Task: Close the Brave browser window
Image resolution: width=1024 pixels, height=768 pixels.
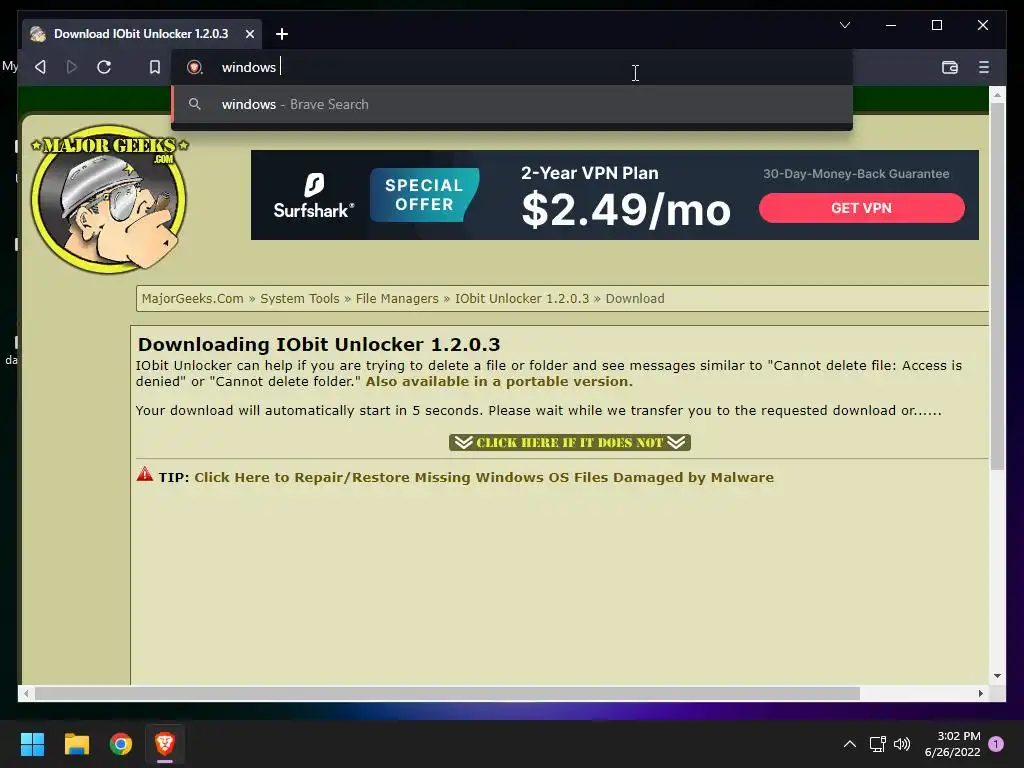Action: [x=982, y=25]
